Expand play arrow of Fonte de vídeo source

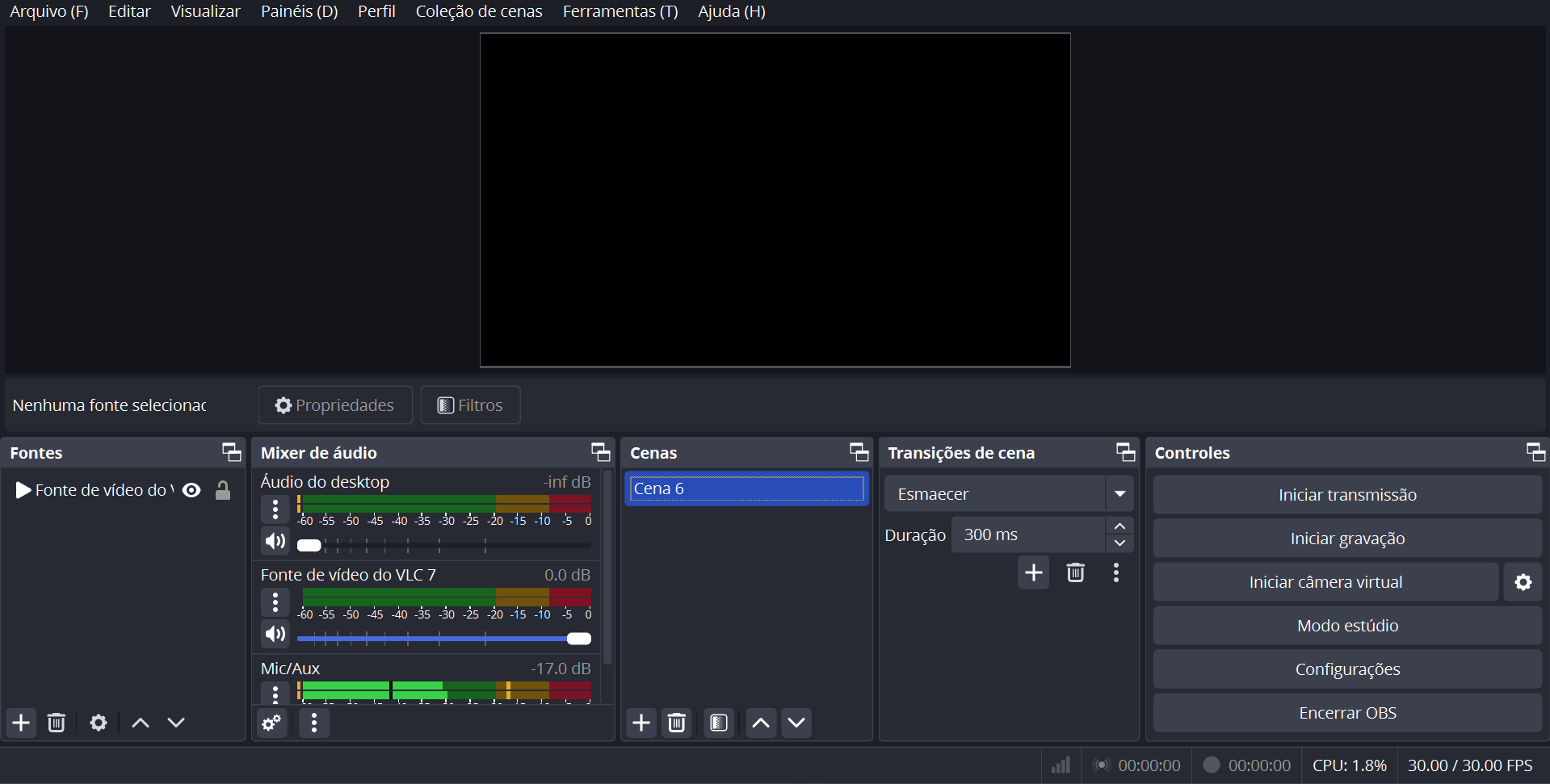(x=23, y=490)
